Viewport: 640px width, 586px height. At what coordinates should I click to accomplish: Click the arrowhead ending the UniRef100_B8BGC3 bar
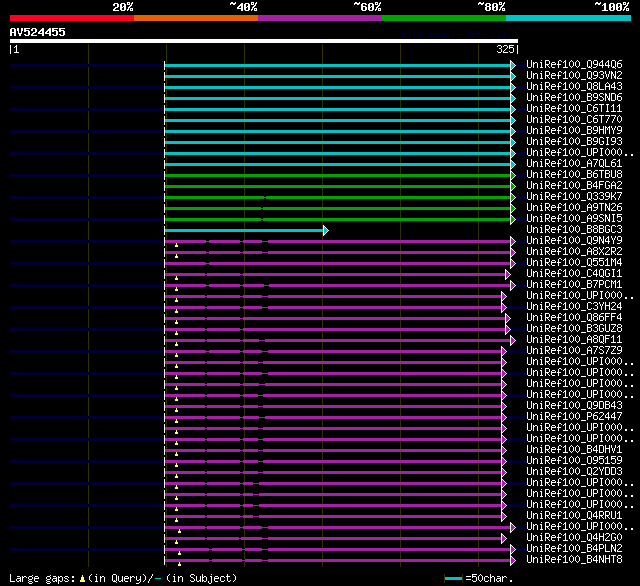pos(326,231)
